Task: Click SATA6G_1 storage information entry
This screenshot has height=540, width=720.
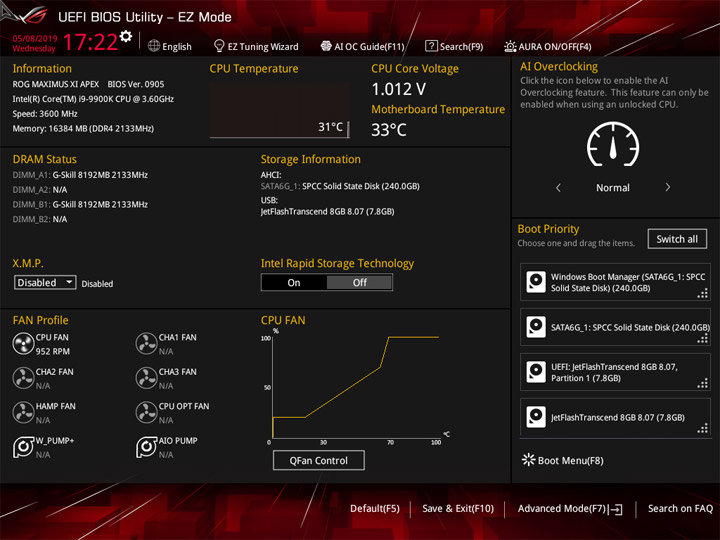Action: click(340, 186)
